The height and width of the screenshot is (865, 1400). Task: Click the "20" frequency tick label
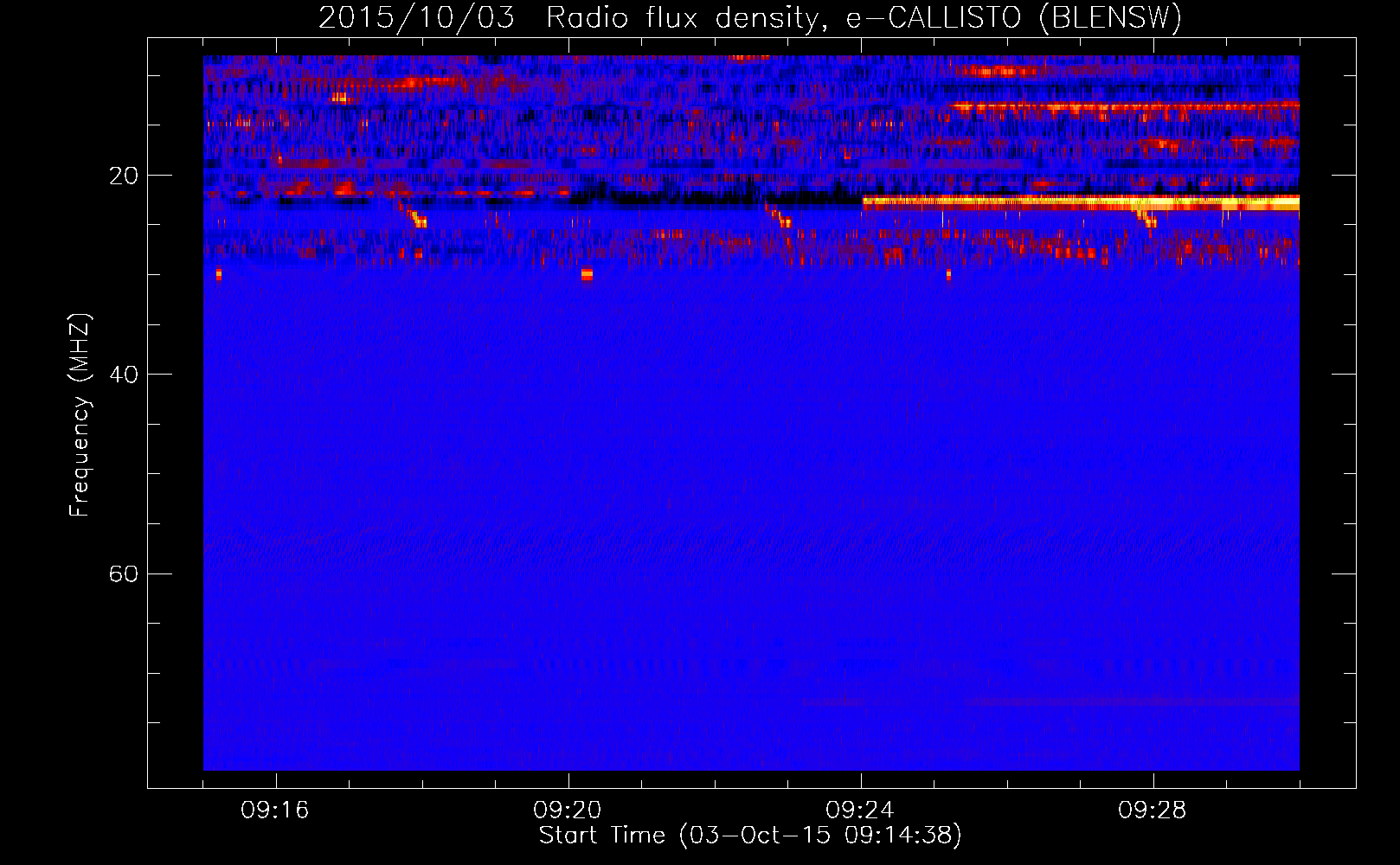click(123, 176)
